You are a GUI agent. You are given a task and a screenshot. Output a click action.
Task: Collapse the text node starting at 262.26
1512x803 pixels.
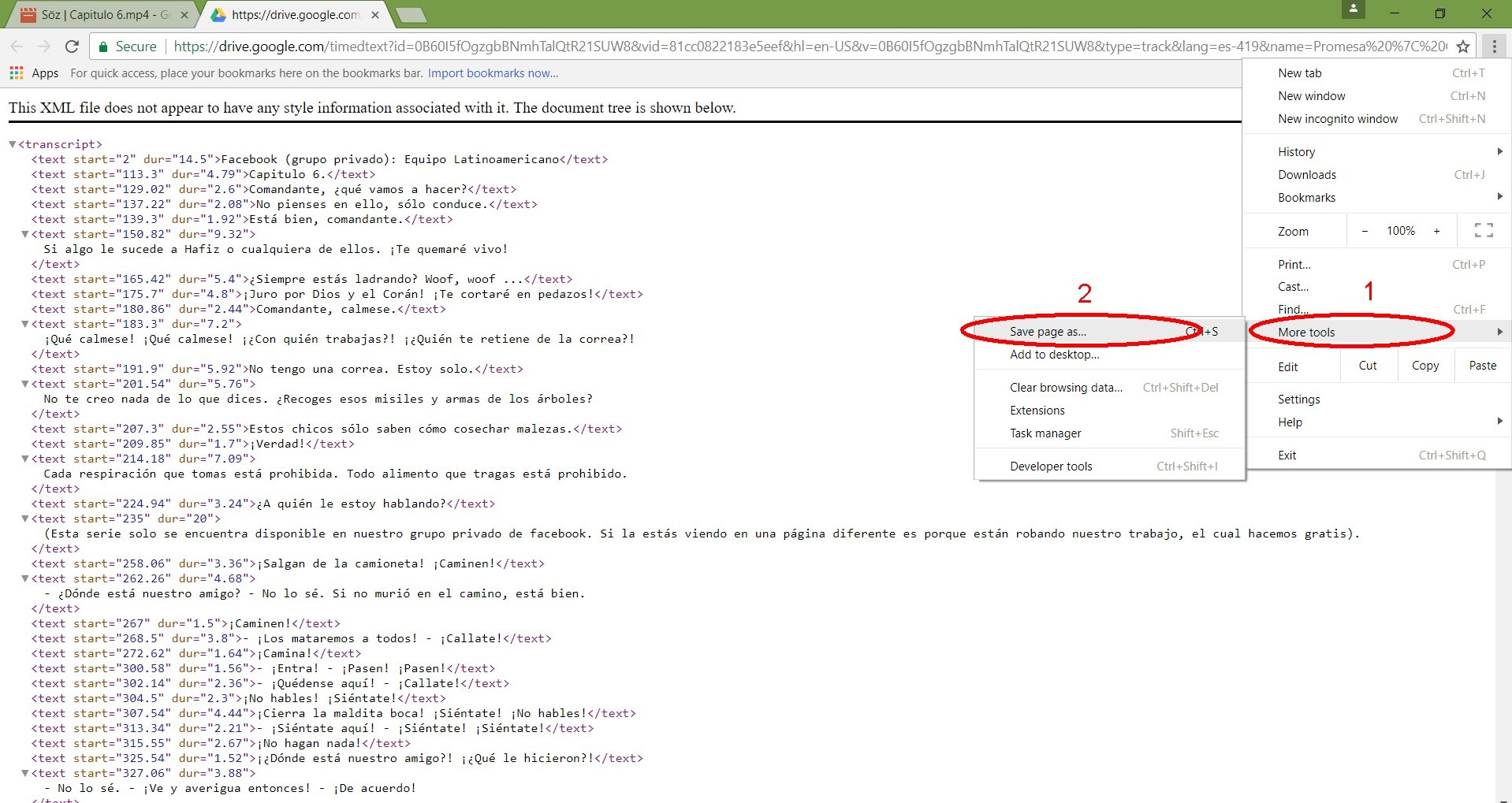tap(25, 578)
